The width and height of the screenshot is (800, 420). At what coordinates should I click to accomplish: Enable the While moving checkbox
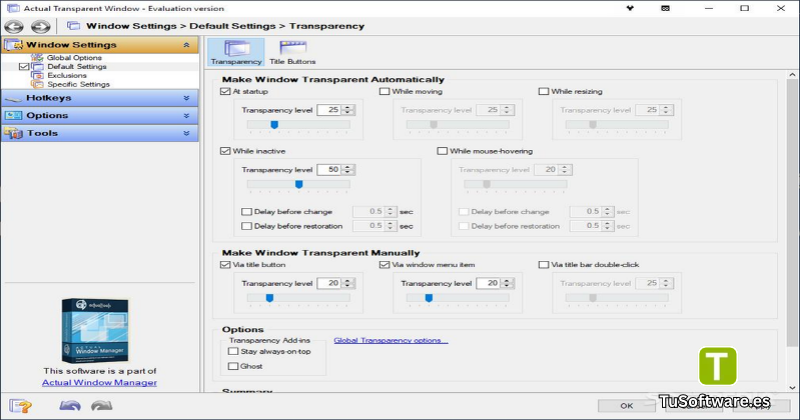click(x=384, y=91)
